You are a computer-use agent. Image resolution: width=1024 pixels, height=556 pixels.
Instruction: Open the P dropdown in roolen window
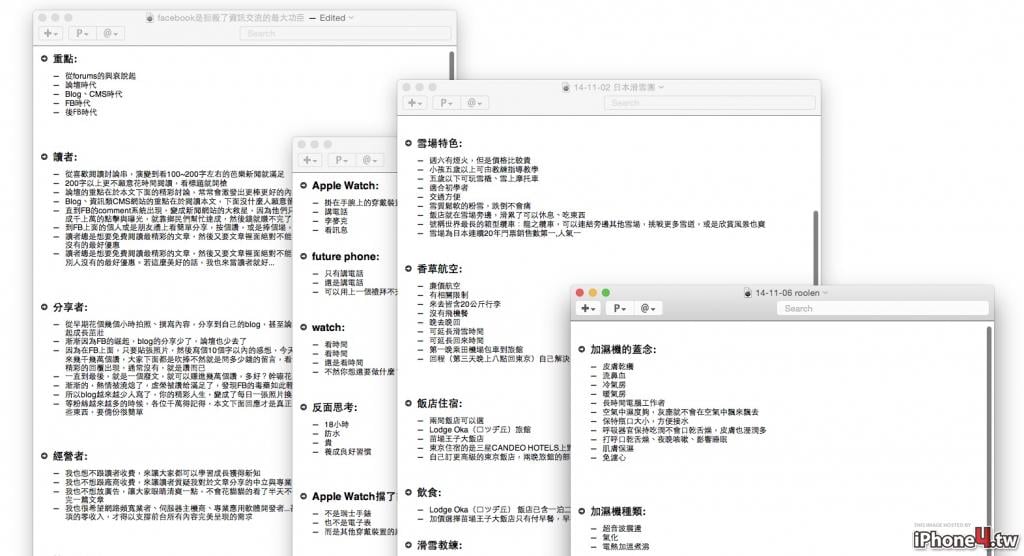tap(619, 308)
